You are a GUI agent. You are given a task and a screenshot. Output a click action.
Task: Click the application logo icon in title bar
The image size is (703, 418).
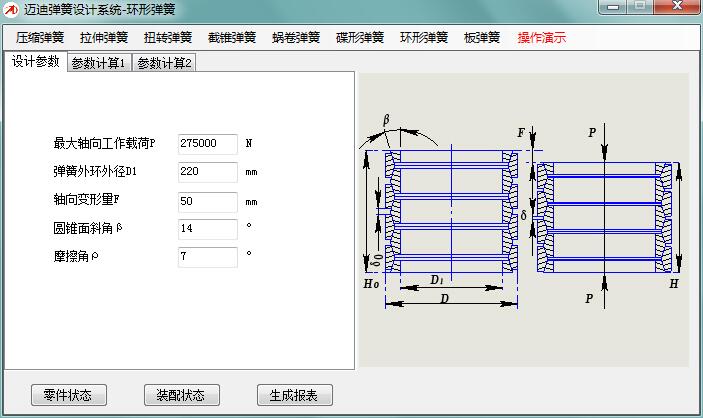click(x=11, y=9)
